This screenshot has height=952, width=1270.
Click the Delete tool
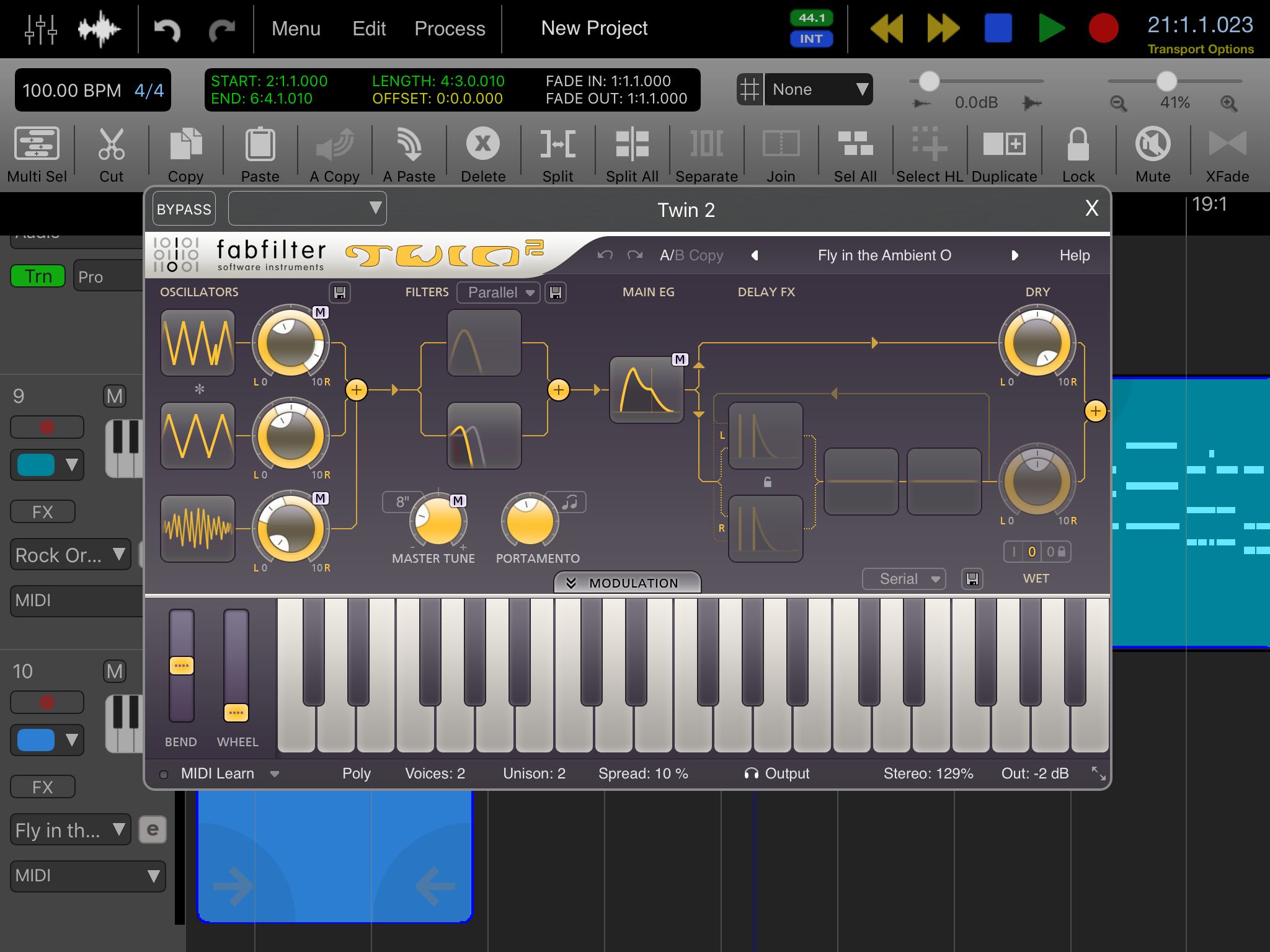pyautogui.click(x=483, y=155)
